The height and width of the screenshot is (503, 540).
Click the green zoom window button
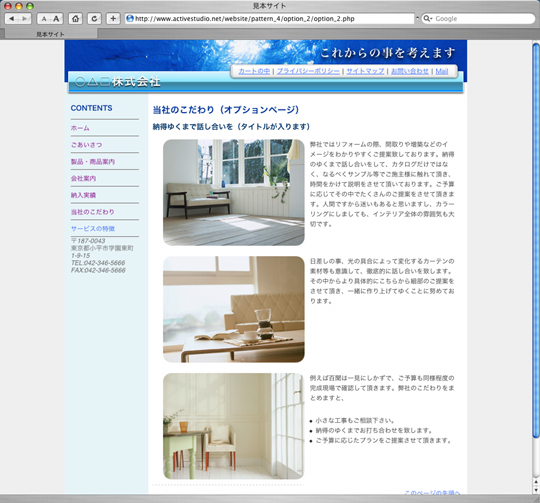(x=30, y=6)
